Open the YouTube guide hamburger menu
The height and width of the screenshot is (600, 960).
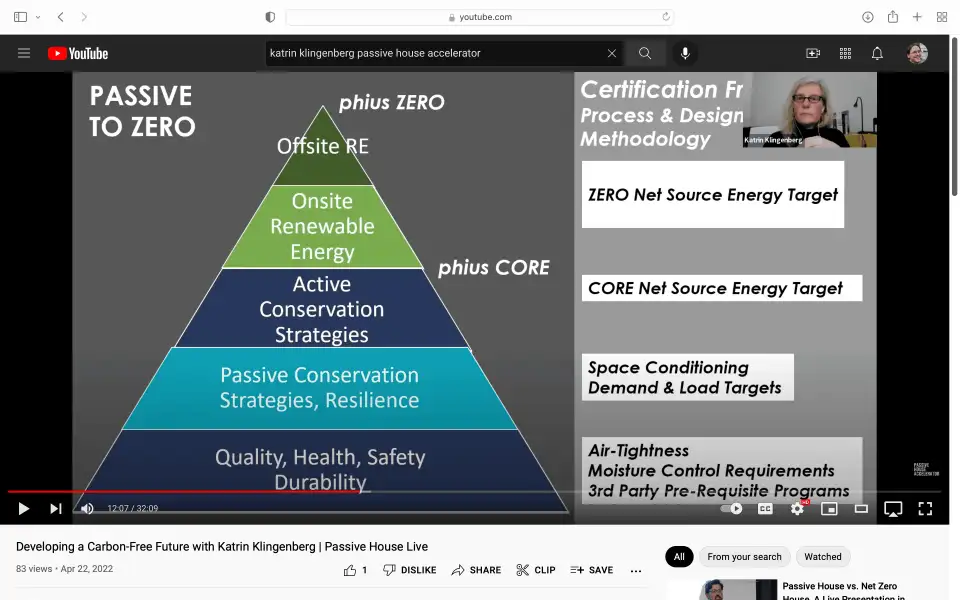[24, 53]
